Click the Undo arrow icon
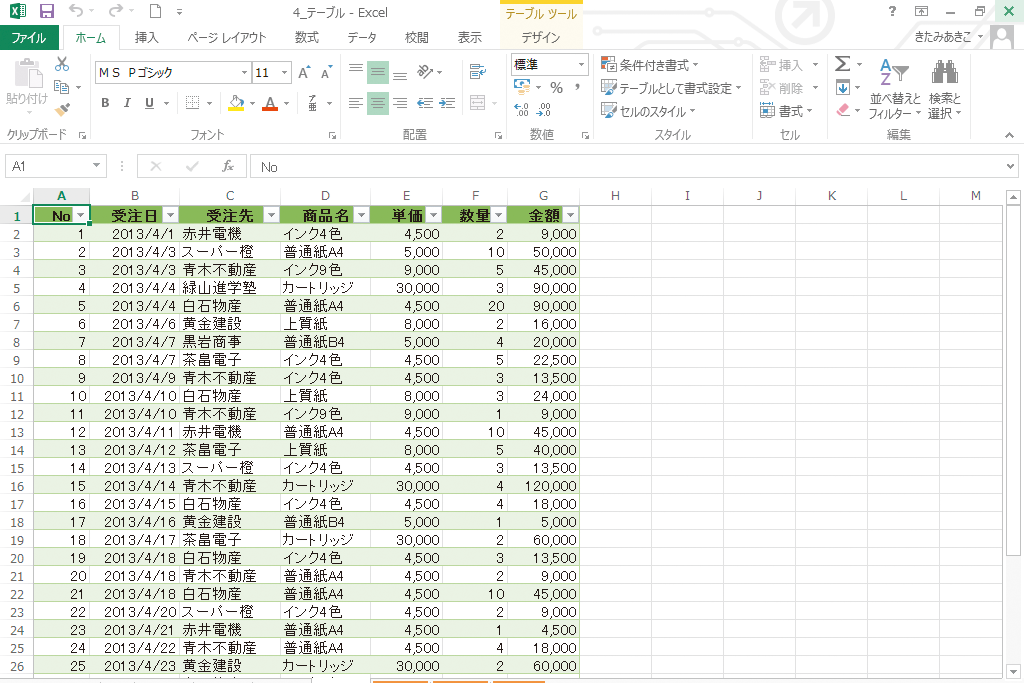Image resolution: width=1024 pixels, height=683 pixels. tap(76, 11)
